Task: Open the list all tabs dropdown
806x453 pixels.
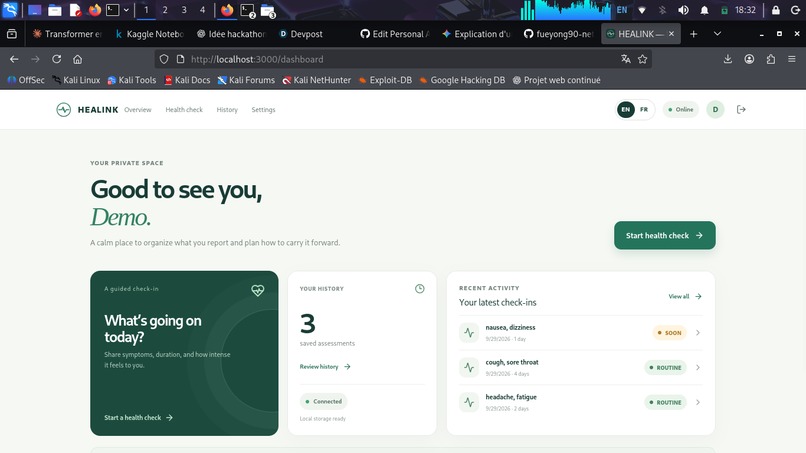Action: (x=717, y=34)
